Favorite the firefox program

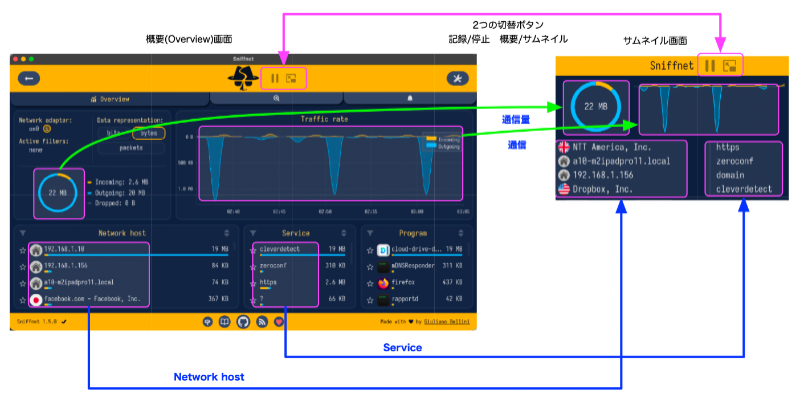click(x=370, y=284)
